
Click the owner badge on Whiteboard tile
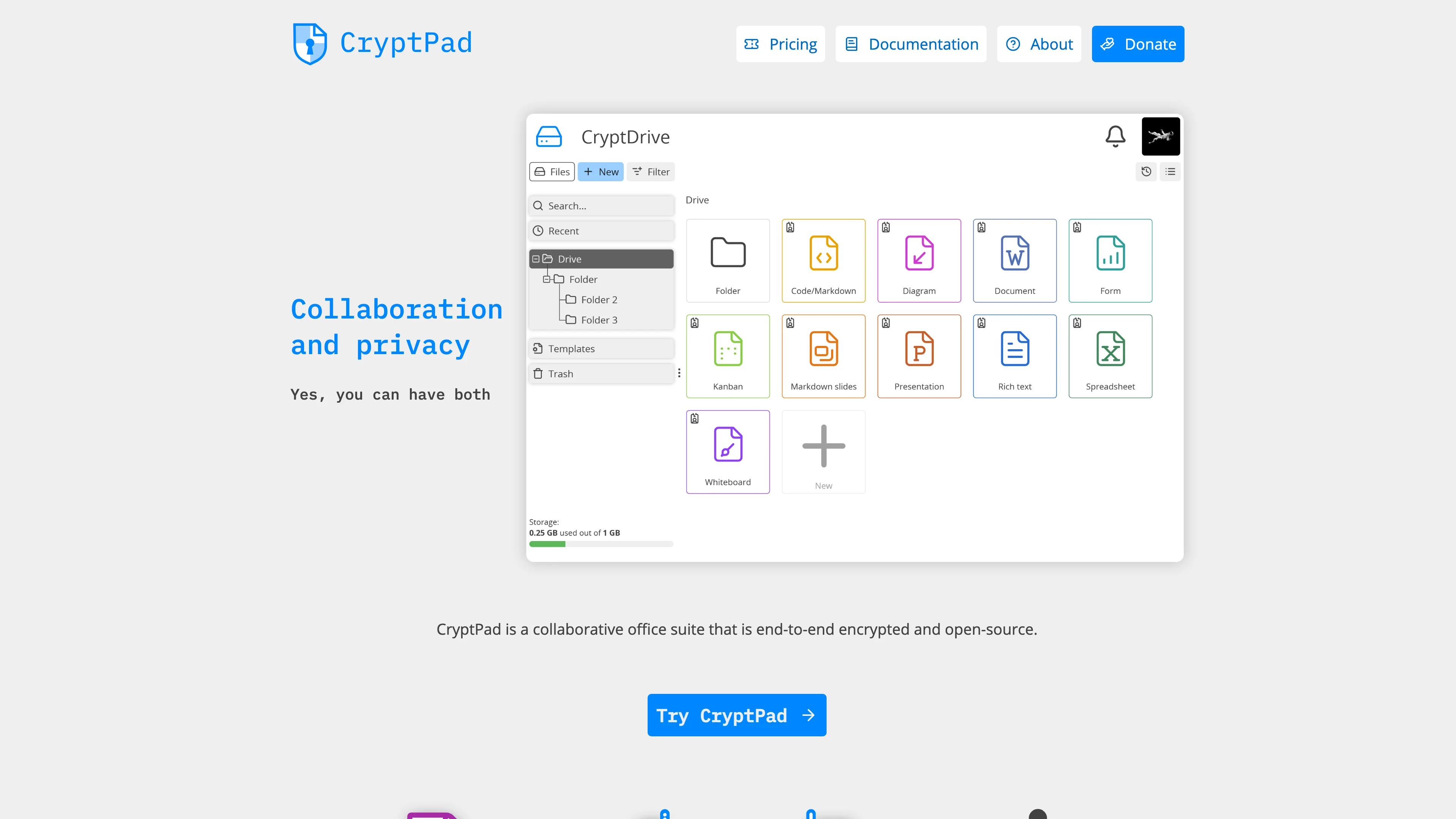point(695,418)
